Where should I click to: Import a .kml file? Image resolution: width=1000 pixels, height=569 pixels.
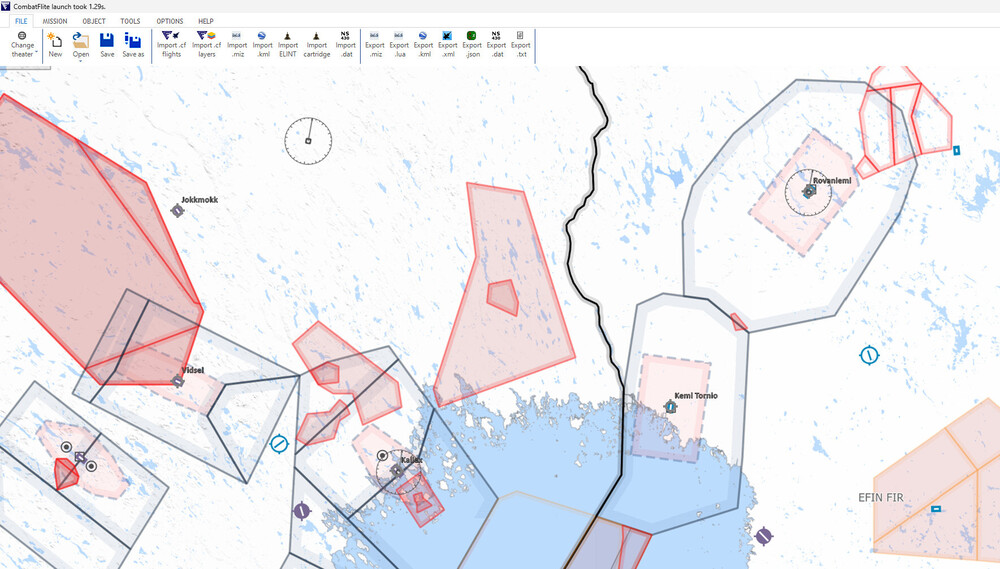[x=262, y=45]
